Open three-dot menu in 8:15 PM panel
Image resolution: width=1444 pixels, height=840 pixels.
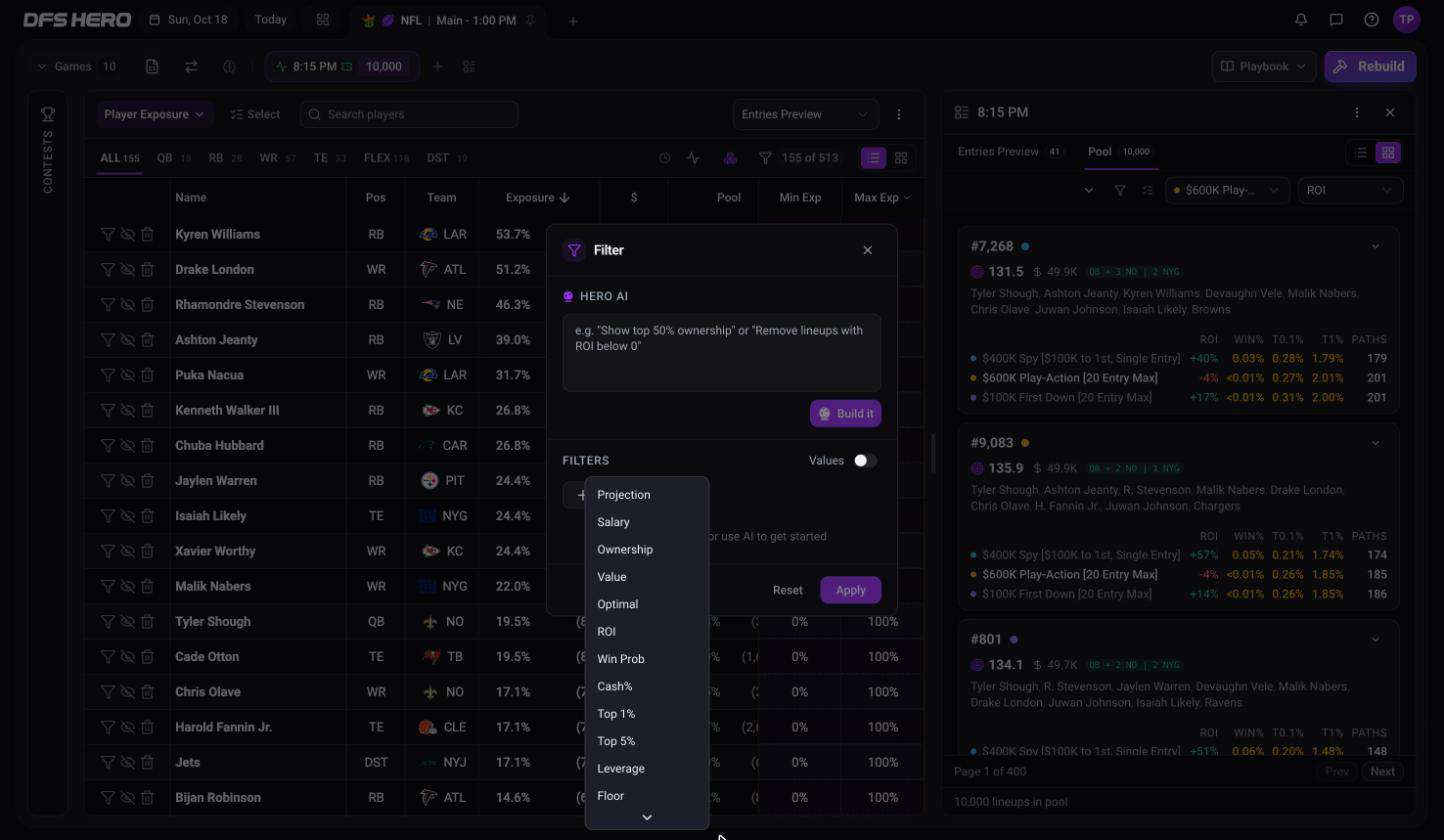[1356, 113]
